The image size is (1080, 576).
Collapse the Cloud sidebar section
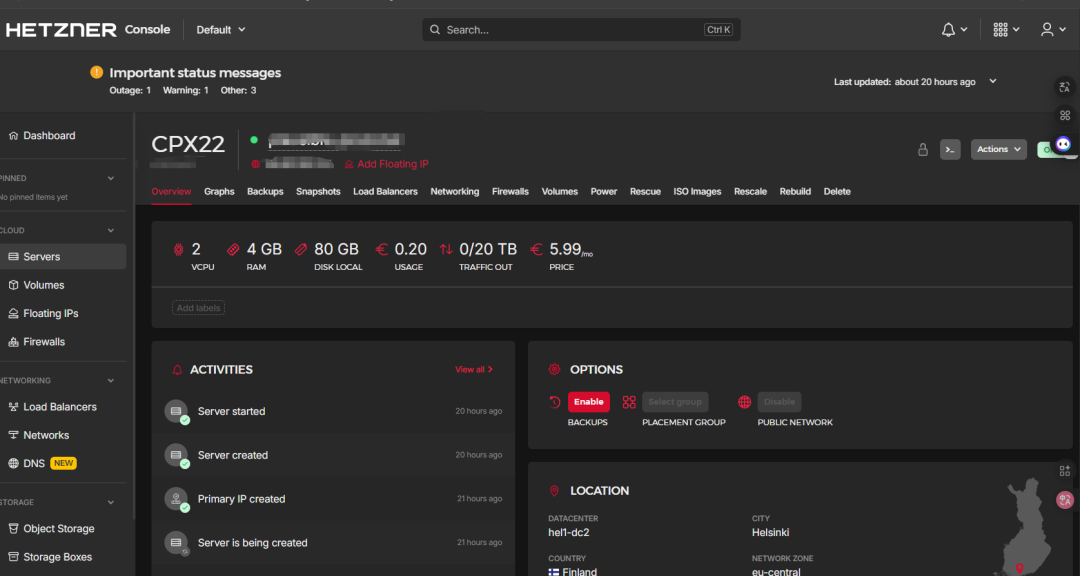pyautogui.click(x=111, y=231)
